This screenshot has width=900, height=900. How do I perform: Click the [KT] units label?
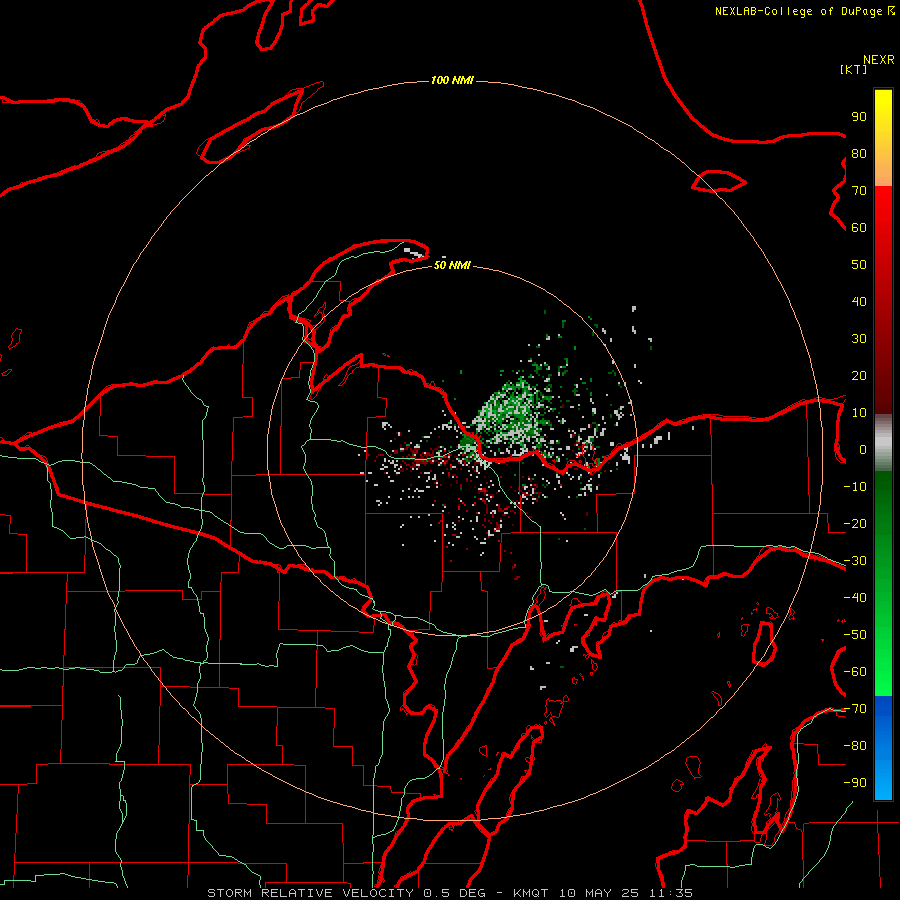[x=854, y=69]
